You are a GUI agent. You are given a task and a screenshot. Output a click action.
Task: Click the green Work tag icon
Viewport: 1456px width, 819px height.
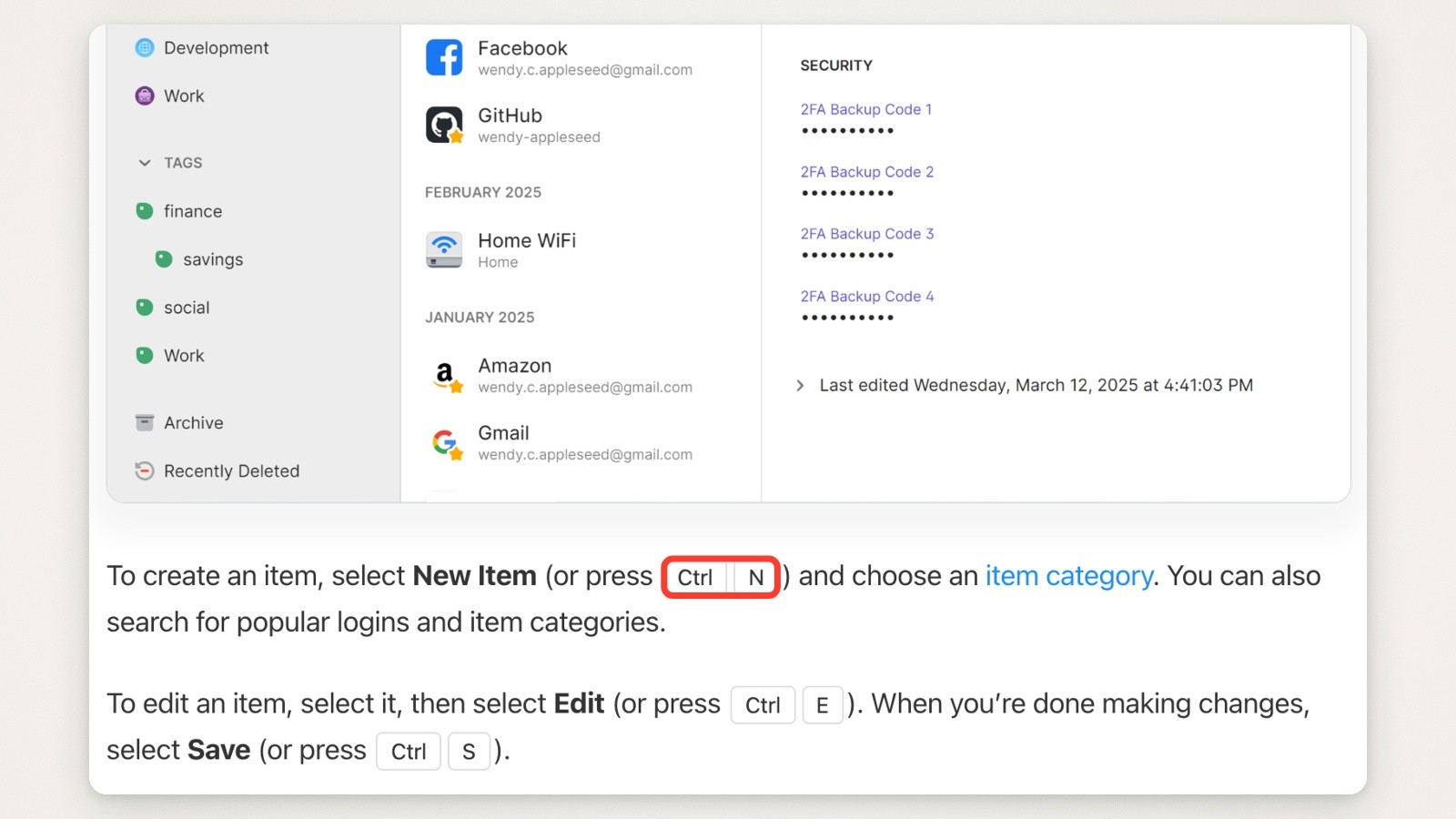[145, 355]
